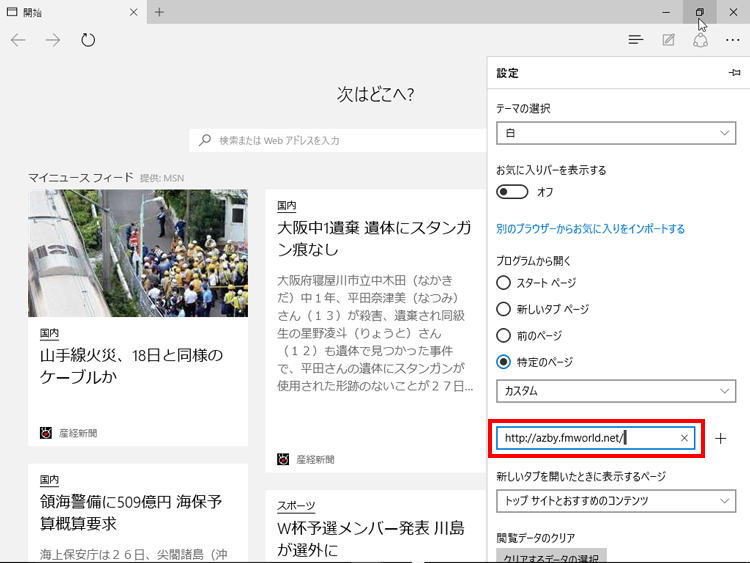Click the import favorites from another browser link
The height and width of the screenshot is (563, 750).
coord(590,229)
